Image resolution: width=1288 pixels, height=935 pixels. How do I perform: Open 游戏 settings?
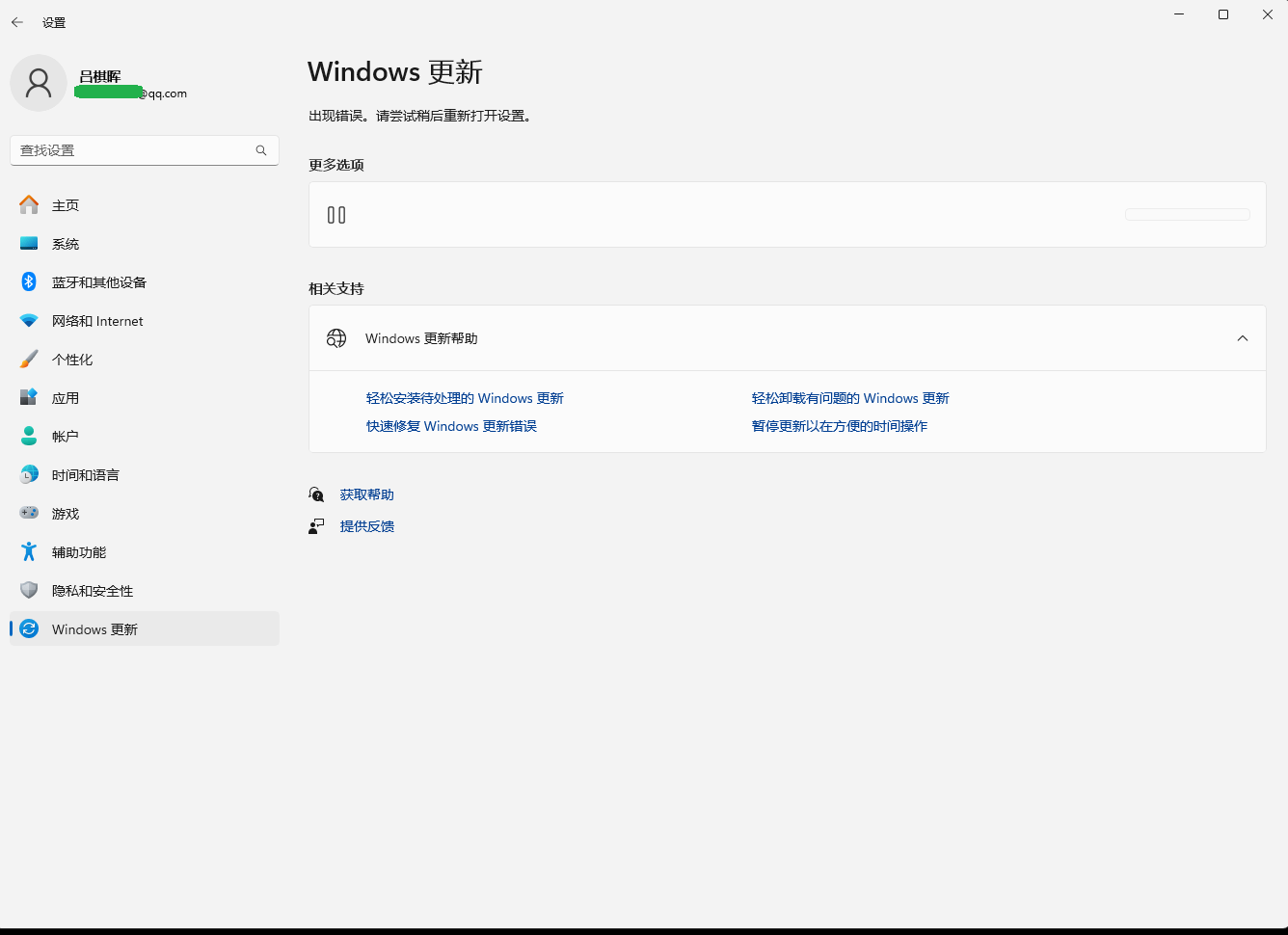coord(145,514)
